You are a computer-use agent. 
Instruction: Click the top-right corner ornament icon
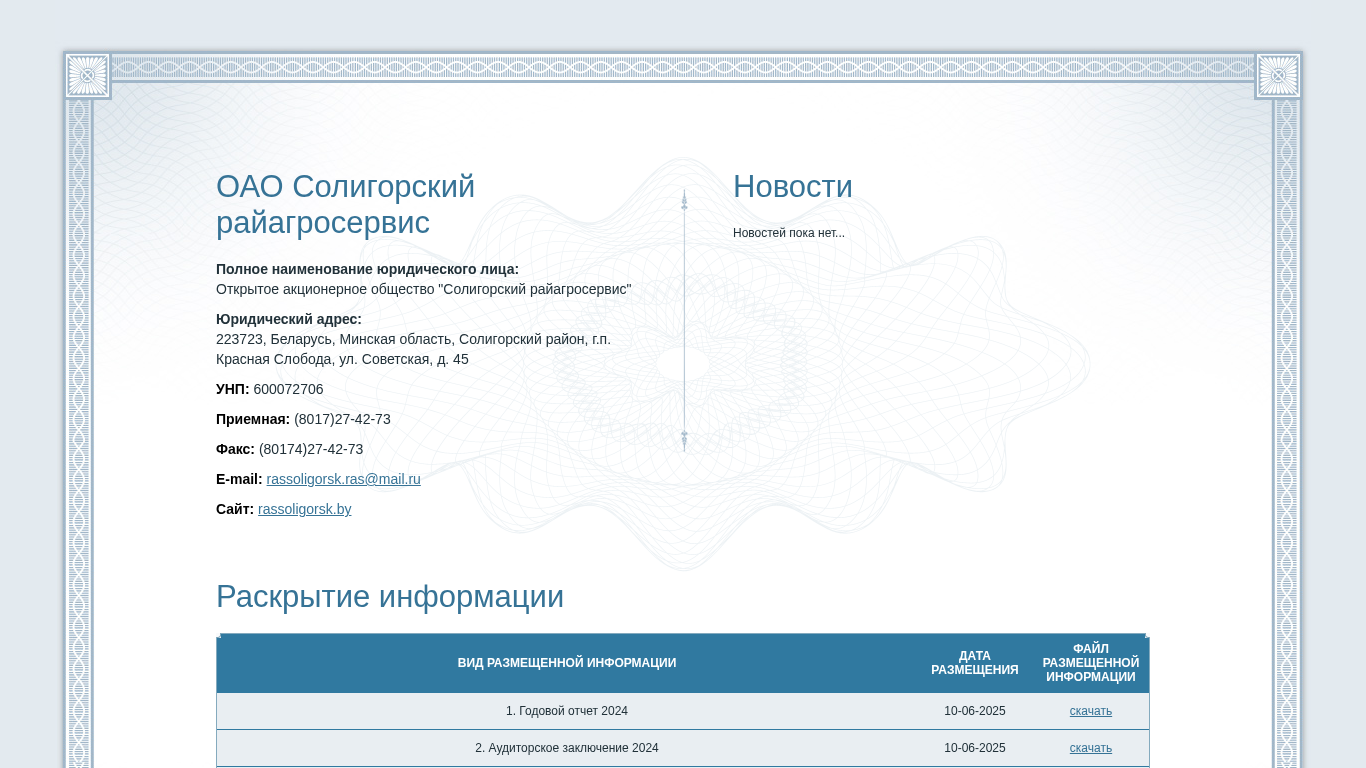click(1278, 76)
